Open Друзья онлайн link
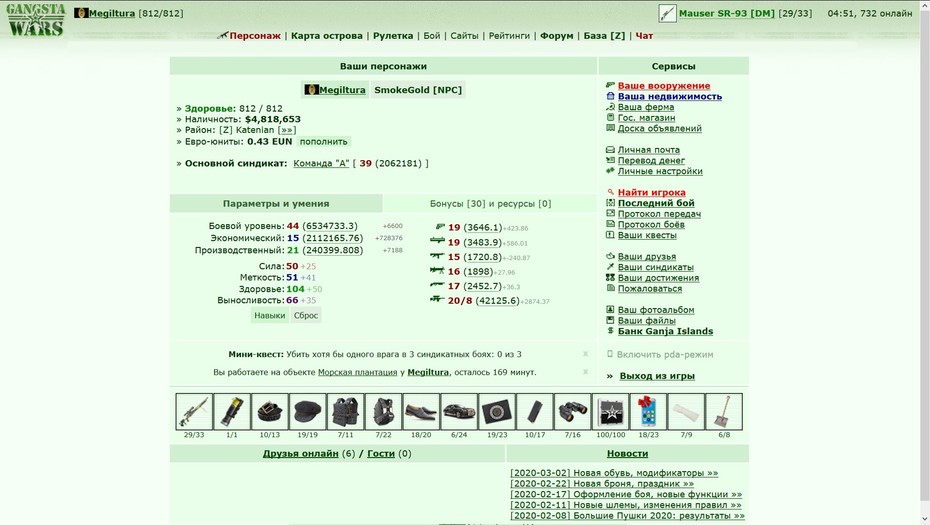This screenshot has height=525, width=930. (301, 453)
